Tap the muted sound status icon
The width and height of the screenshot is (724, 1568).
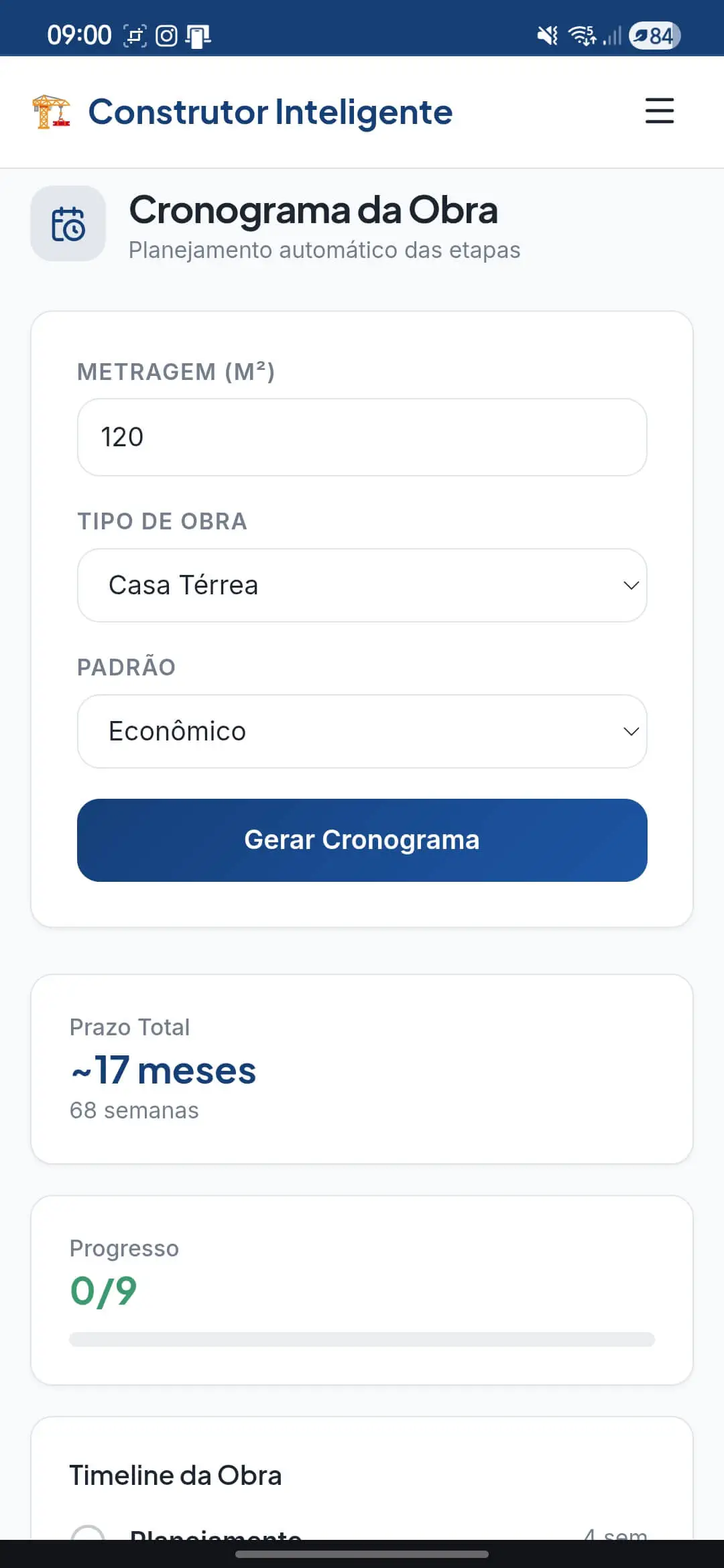[547, 36]
